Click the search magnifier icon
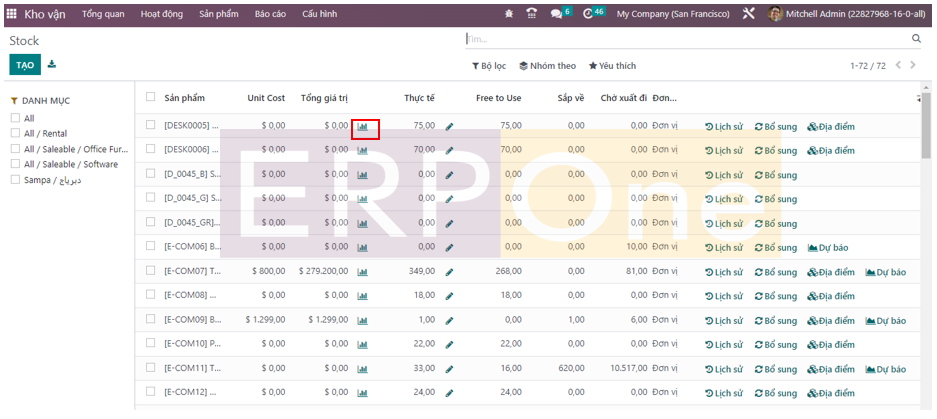The height and width of the screenshot is (419, 937). click(916, 39)
